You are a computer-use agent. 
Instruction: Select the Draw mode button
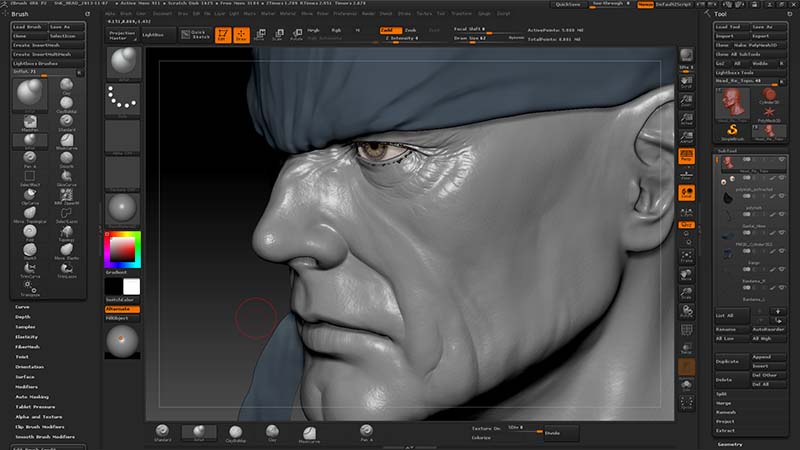coord(241,34)
